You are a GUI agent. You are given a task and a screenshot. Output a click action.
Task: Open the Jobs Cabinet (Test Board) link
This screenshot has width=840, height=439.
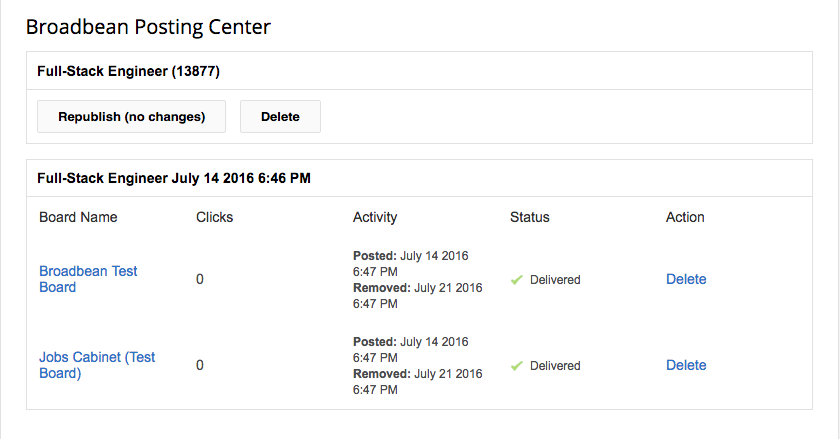[97, 365]
